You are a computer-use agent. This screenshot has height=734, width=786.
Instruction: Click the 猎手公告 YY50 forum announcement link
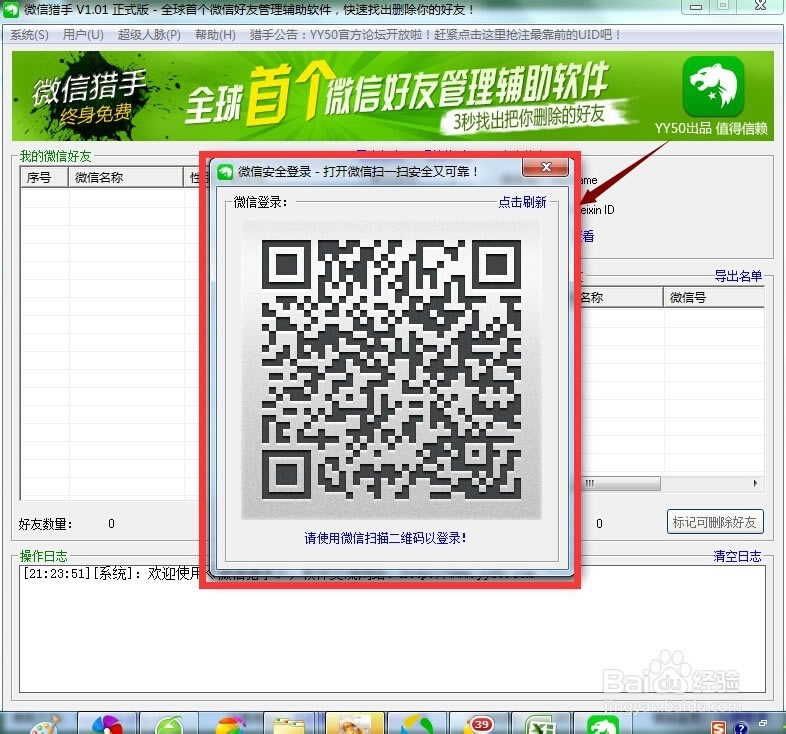click(435, 35)
